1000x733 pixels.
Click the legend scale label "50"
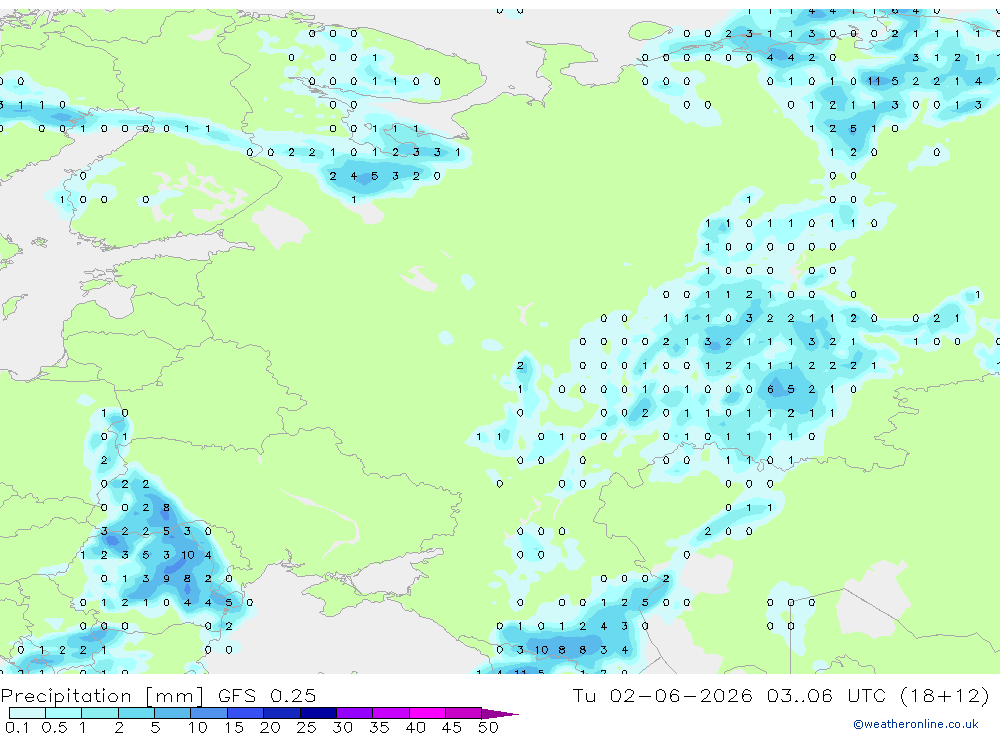point(488,727)
